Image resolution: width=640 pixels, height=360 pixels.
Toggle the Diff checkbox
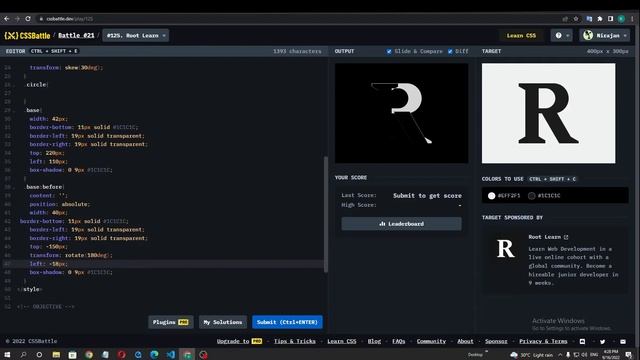(x=450, y=51)
